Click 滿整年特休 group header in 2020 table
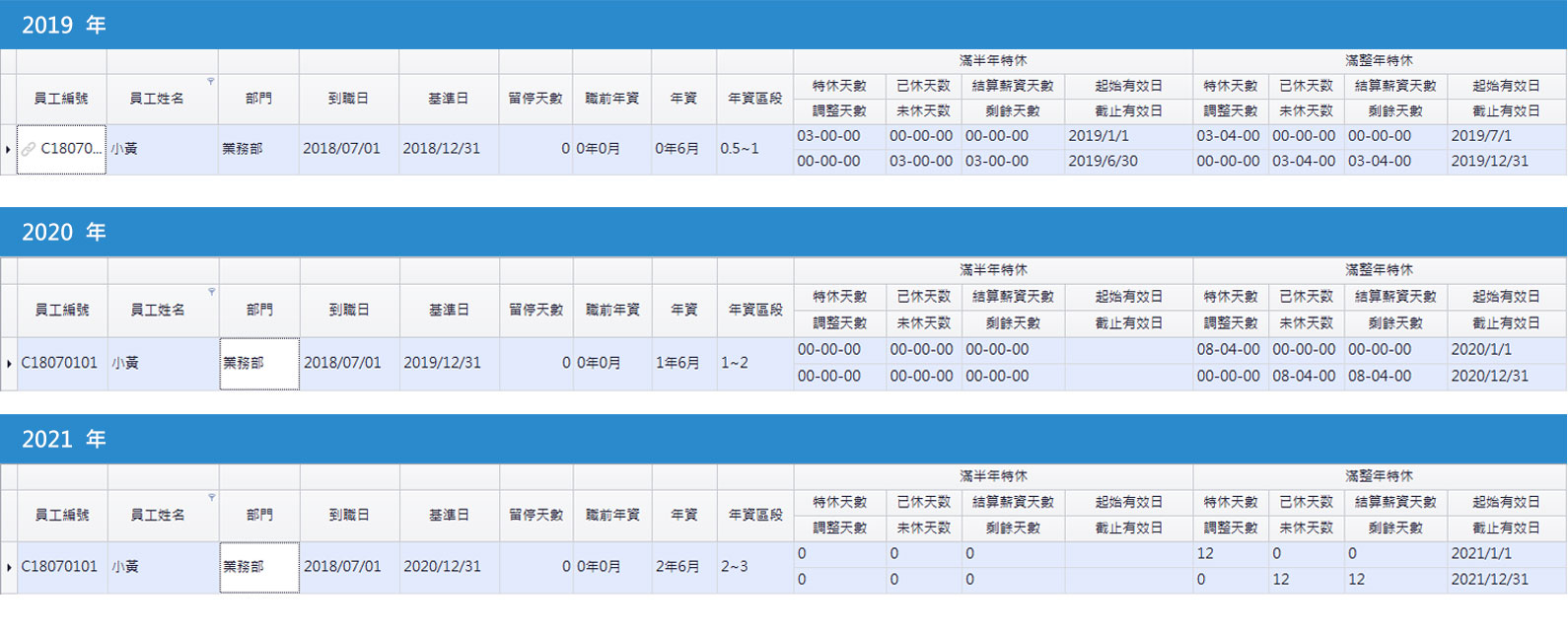1568x635 pixels. [1380, 270]
